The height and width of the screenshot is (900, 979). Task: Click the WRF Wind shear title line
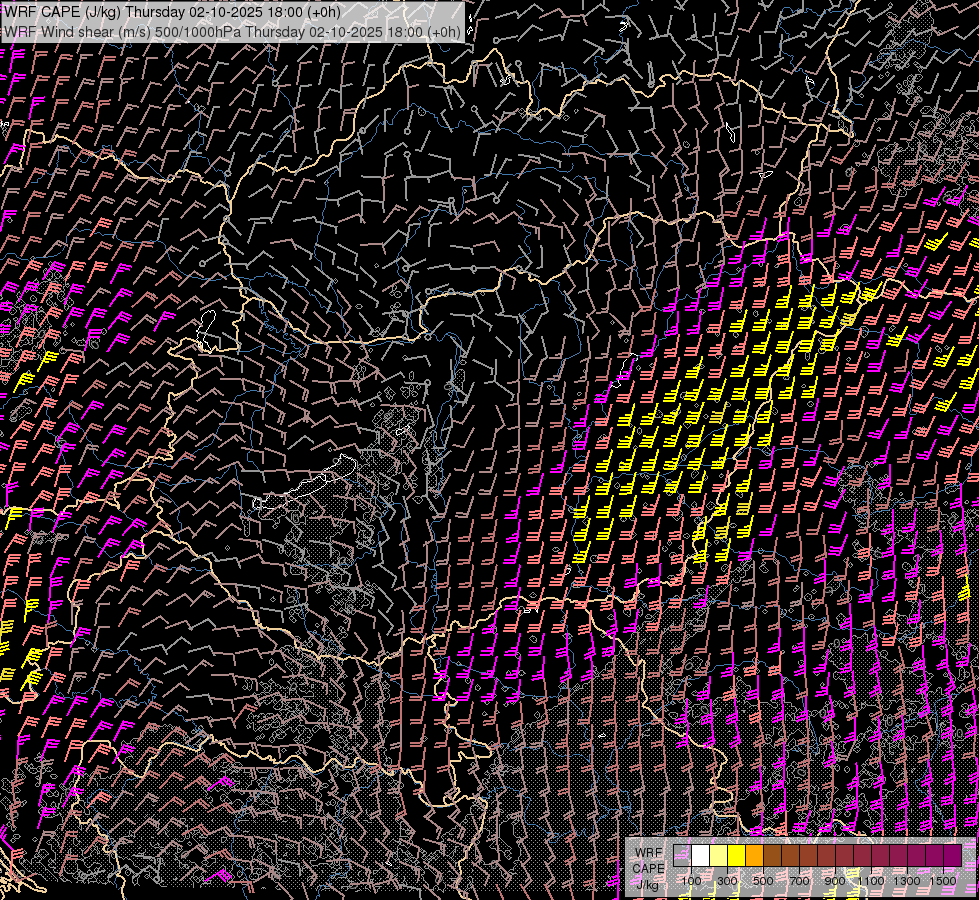[232, 31]
